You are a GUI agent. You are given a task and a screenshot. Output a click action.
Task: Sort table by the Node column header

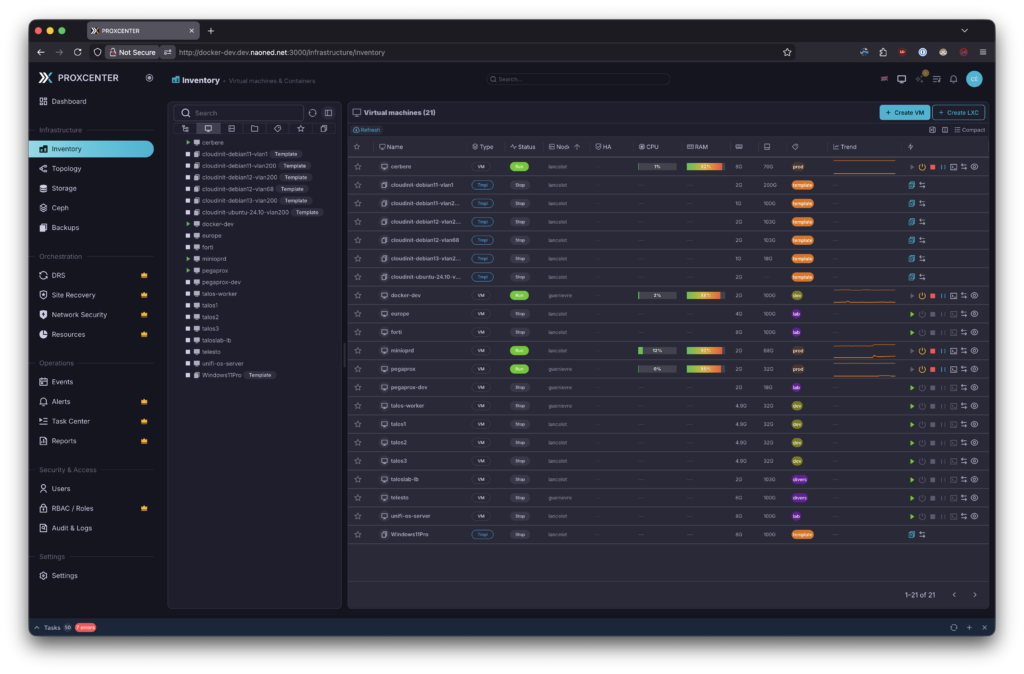coord(562,147)
